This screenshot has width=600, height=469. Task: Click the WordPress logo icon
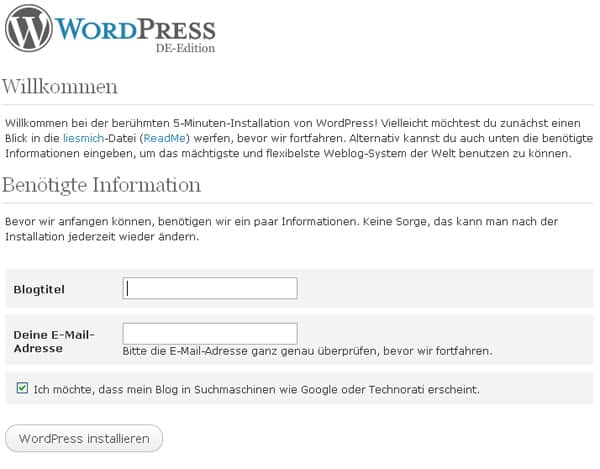coord(29,28)
